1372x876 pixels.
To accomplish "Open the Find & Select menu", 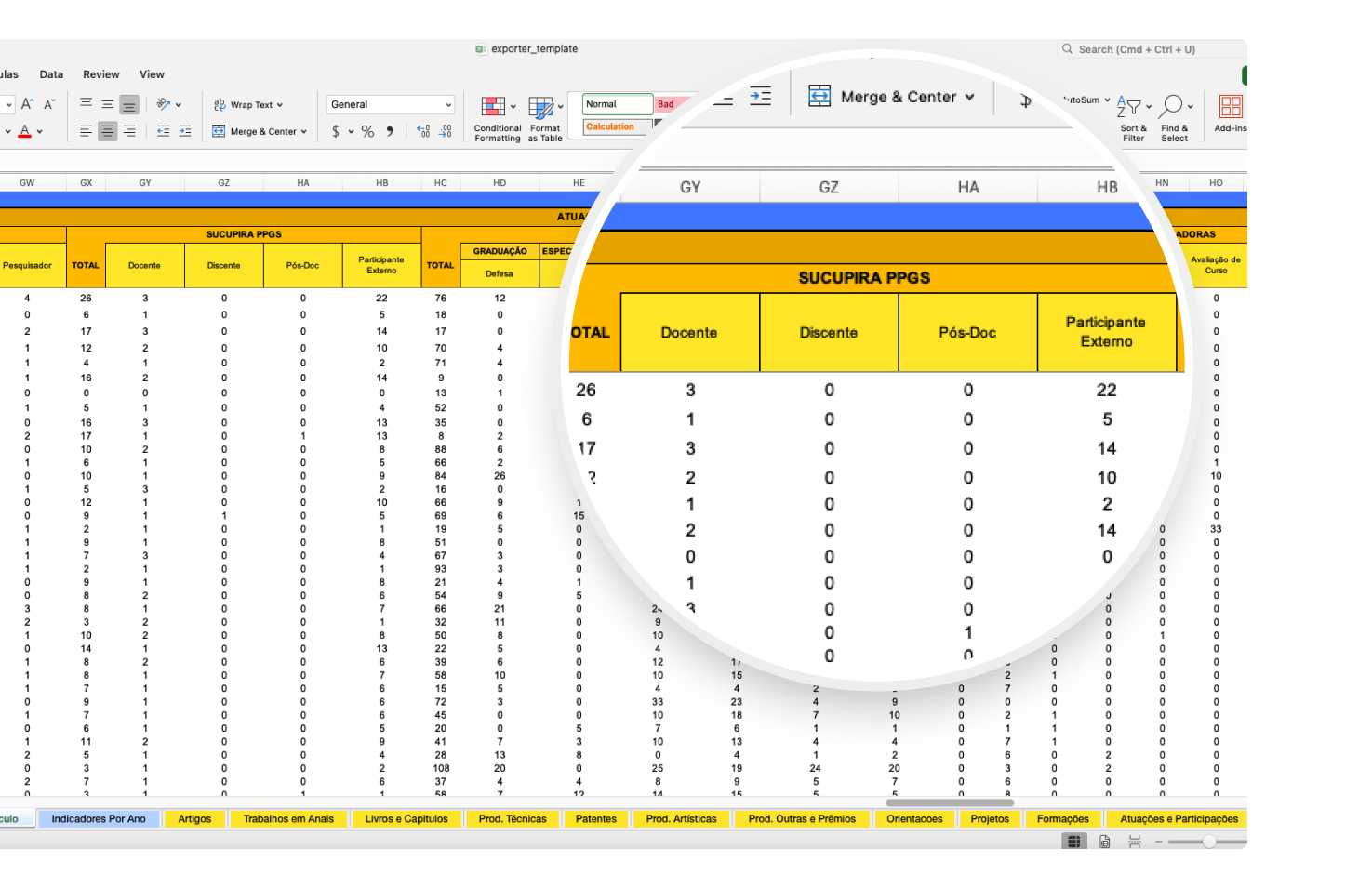I will [1175, 119].
